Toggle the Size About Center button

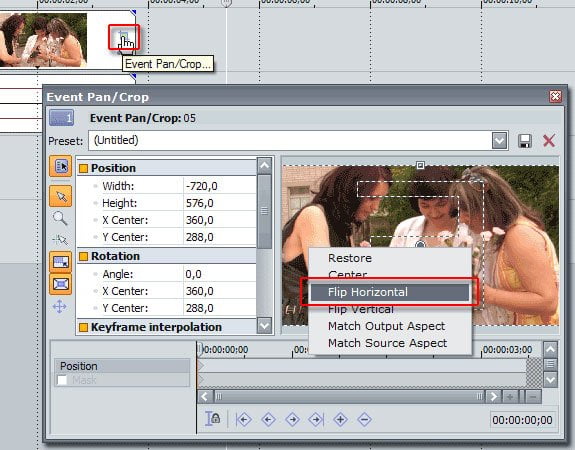(61, 284)
